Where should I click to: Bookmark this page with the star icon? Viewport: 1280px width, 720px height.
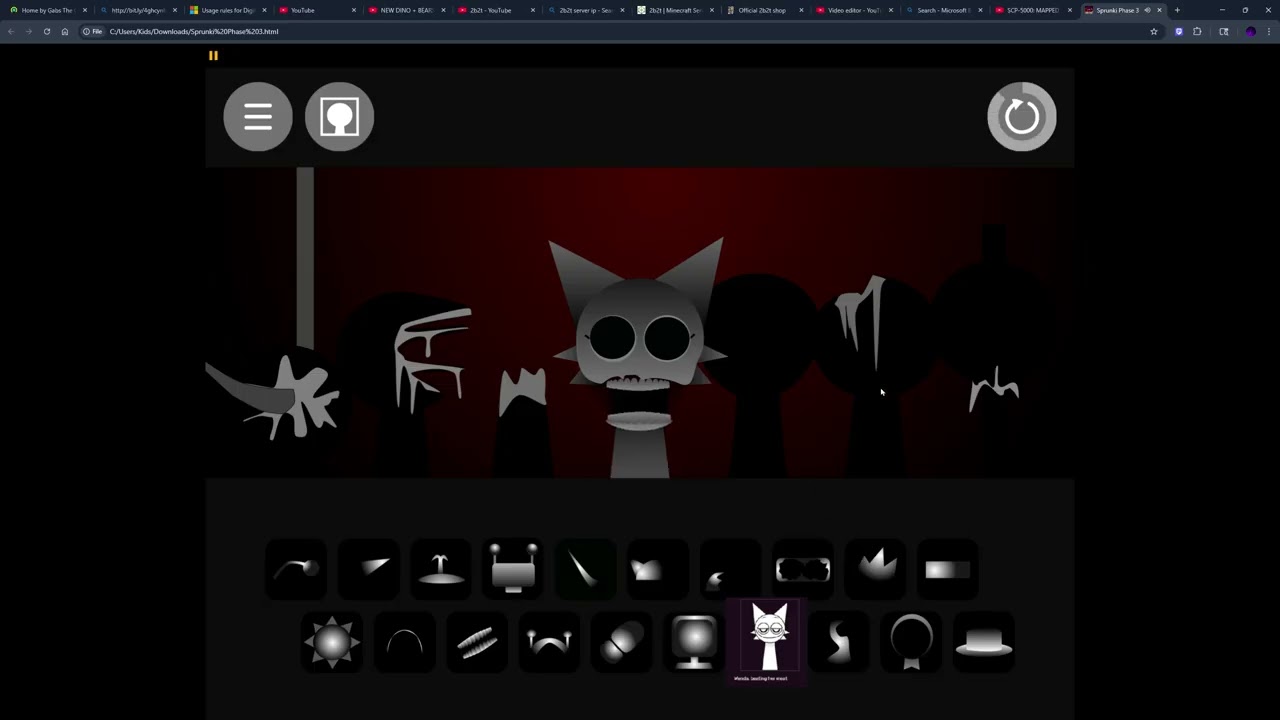1154,31
